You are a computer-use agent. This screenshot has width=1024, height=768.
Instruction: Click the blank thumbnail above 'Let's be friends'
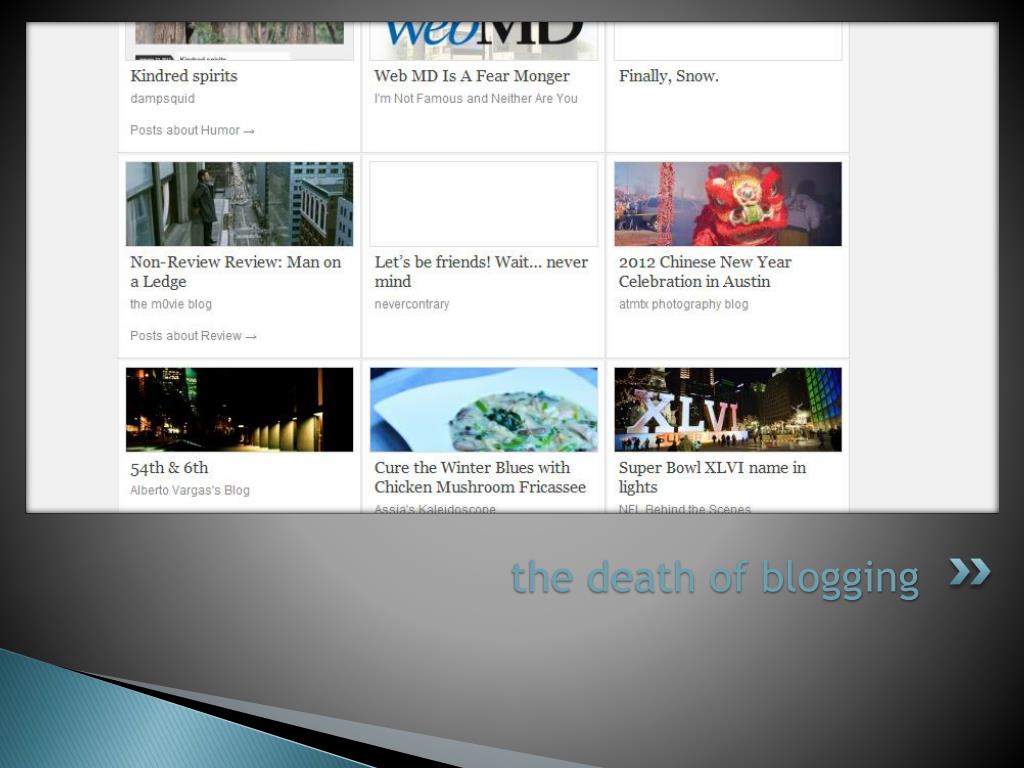pos(483,204)
